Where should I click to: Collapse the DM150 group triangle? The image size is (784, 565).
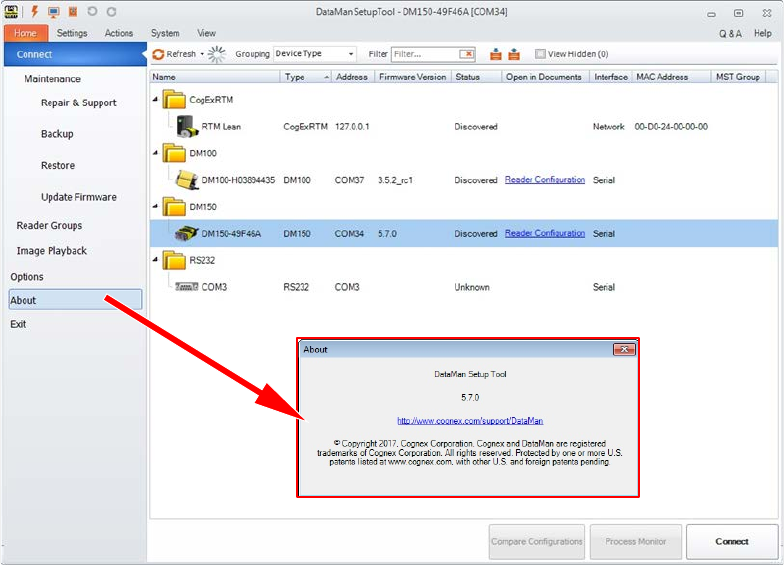pos(155,206)
